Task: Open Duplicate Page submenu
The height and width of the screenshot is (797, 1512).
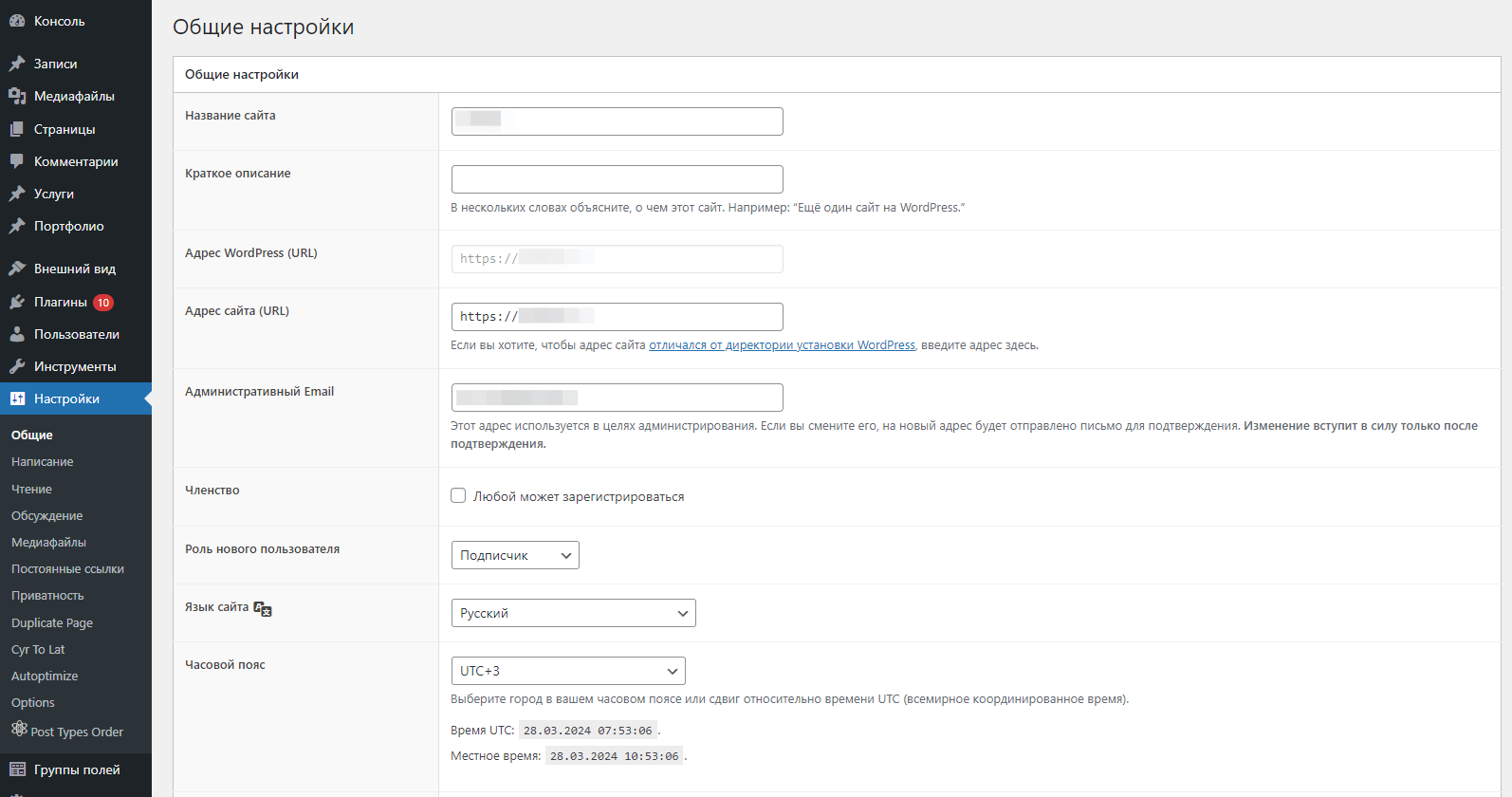Action: click(52, 623)
